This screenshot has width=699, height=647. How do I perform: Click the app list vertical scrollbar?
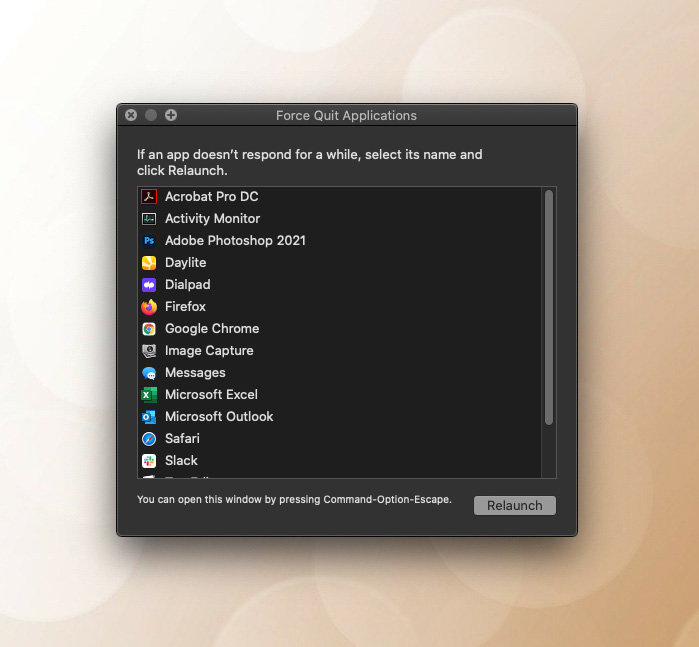(x=549, y=308)
